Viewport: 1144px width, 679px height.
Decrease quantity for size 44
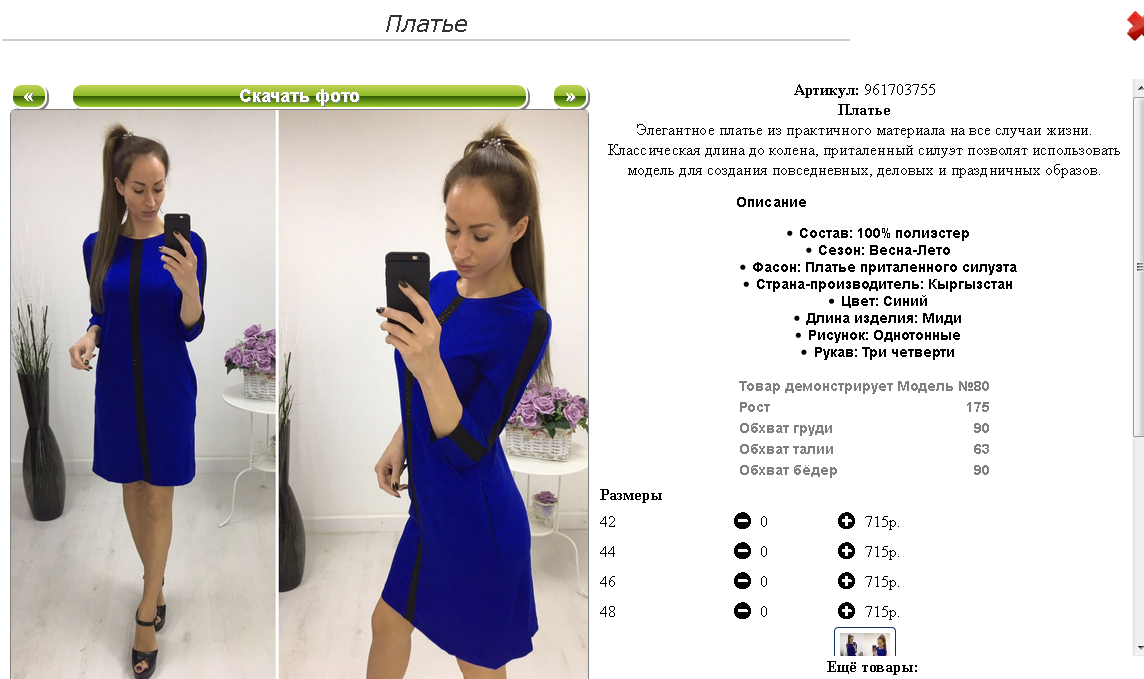(742, 551)
